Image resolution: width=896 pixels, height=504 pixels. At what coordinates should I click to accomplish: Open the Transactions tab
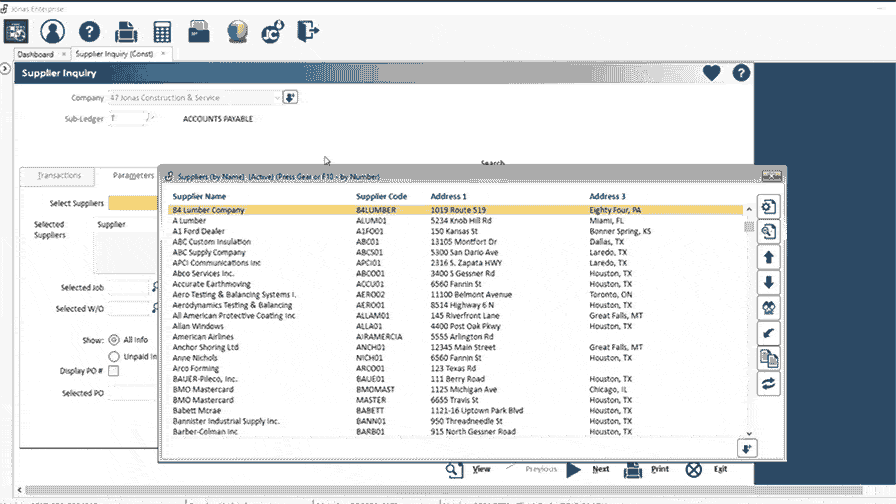point(59,175)
